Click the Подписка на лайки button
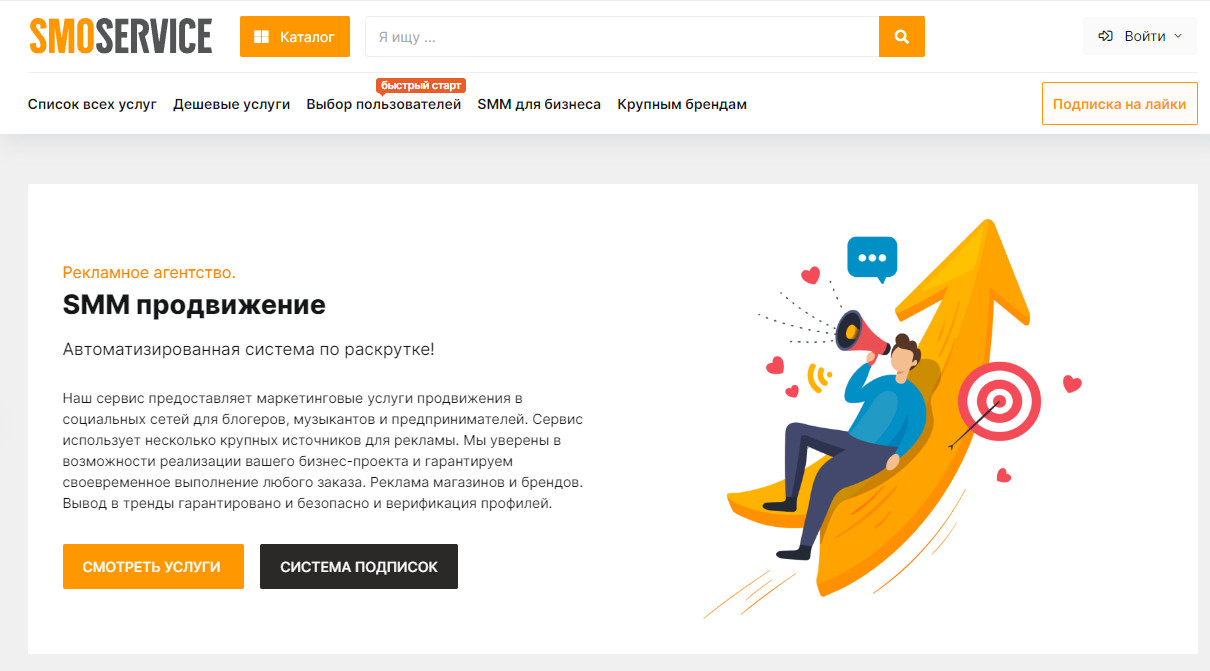Screen dimensions: 1210x671 1120,104
